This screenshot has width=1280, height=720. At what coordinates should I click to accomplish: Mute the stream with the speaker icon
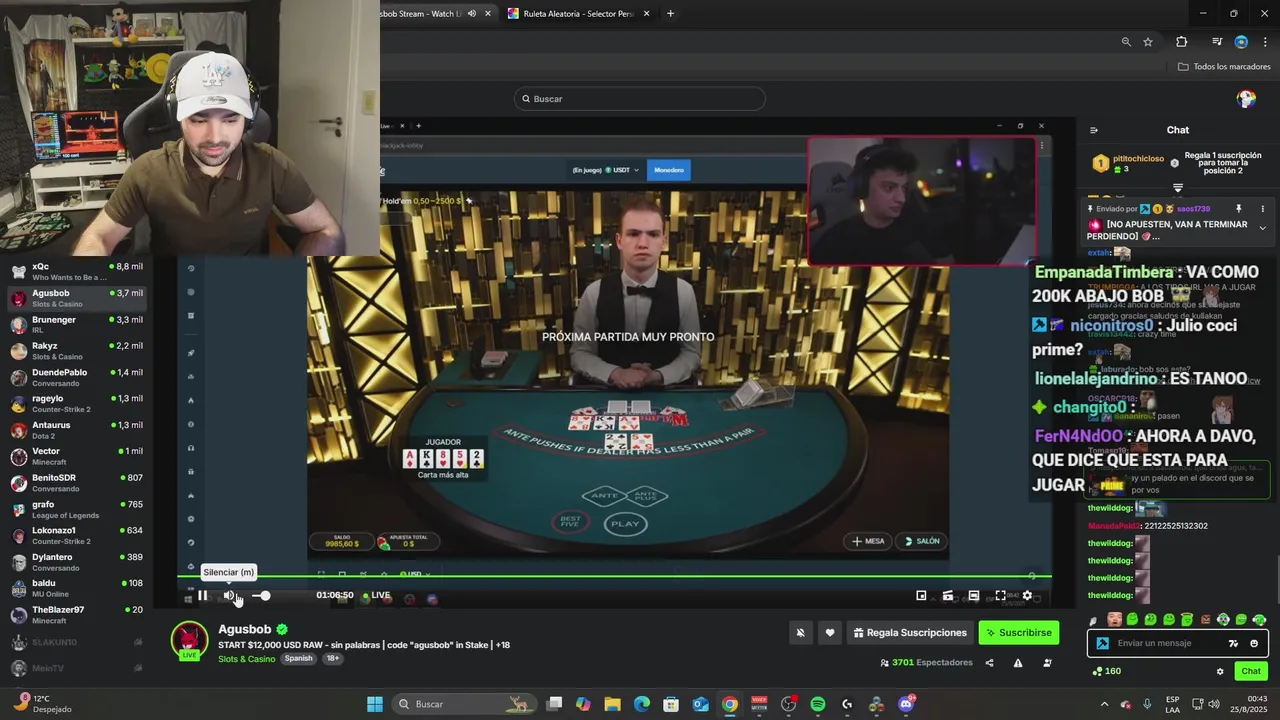(x=229, y=596)
